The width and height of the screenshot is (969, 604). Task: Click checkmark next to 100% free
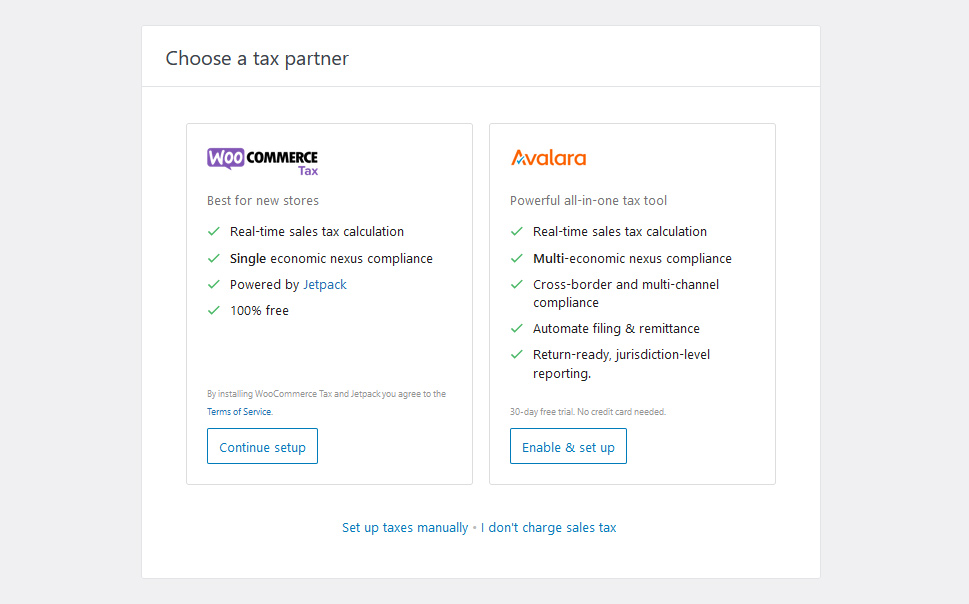pyautogui.click(x=213, y=310)
